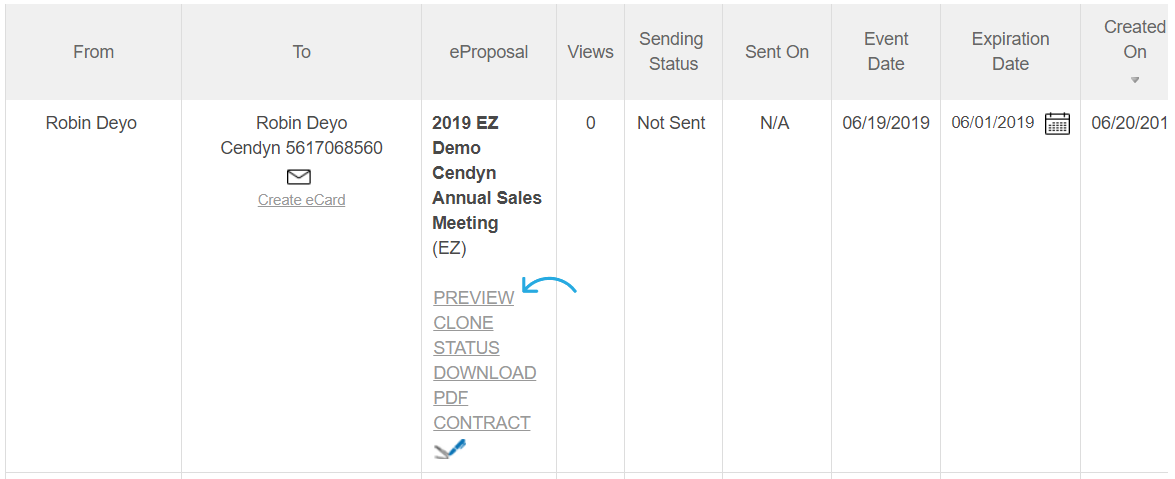Sort by the From column header

pos(94,52)
